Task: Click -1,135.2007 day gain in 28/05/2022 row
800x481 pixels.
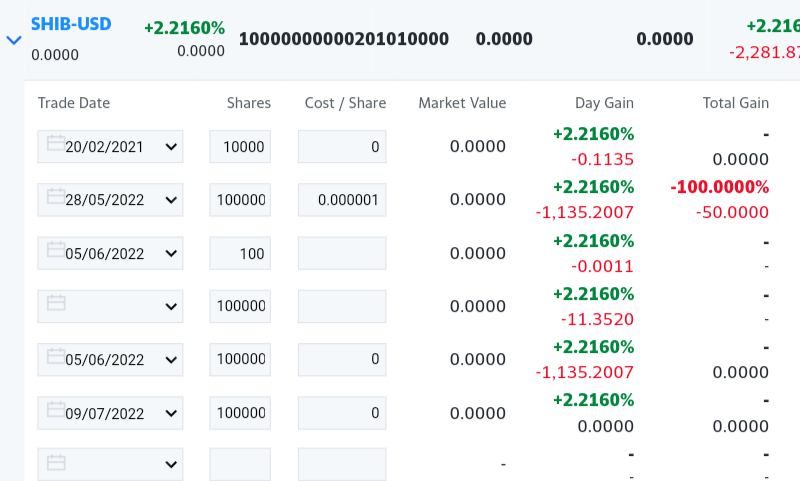Action: point(585,212)
